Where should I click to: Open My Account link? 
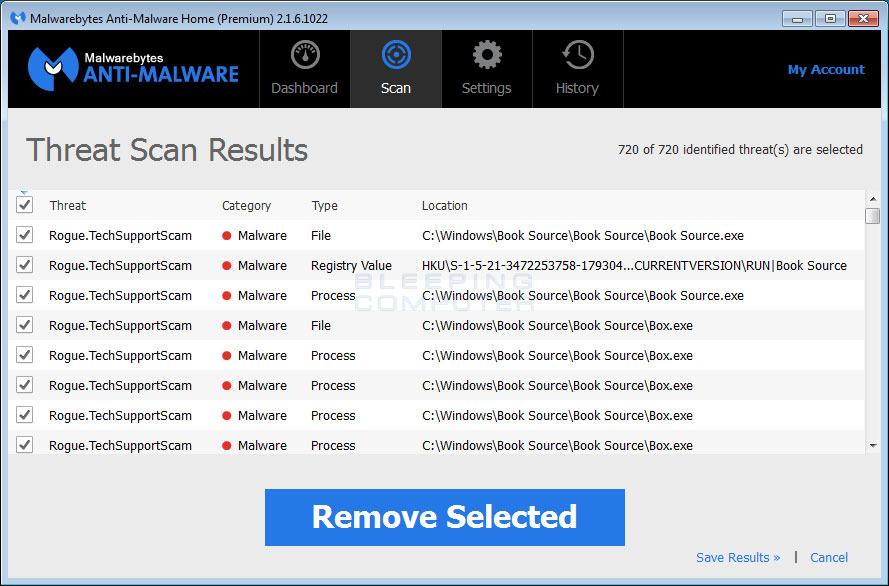point(826,70)
